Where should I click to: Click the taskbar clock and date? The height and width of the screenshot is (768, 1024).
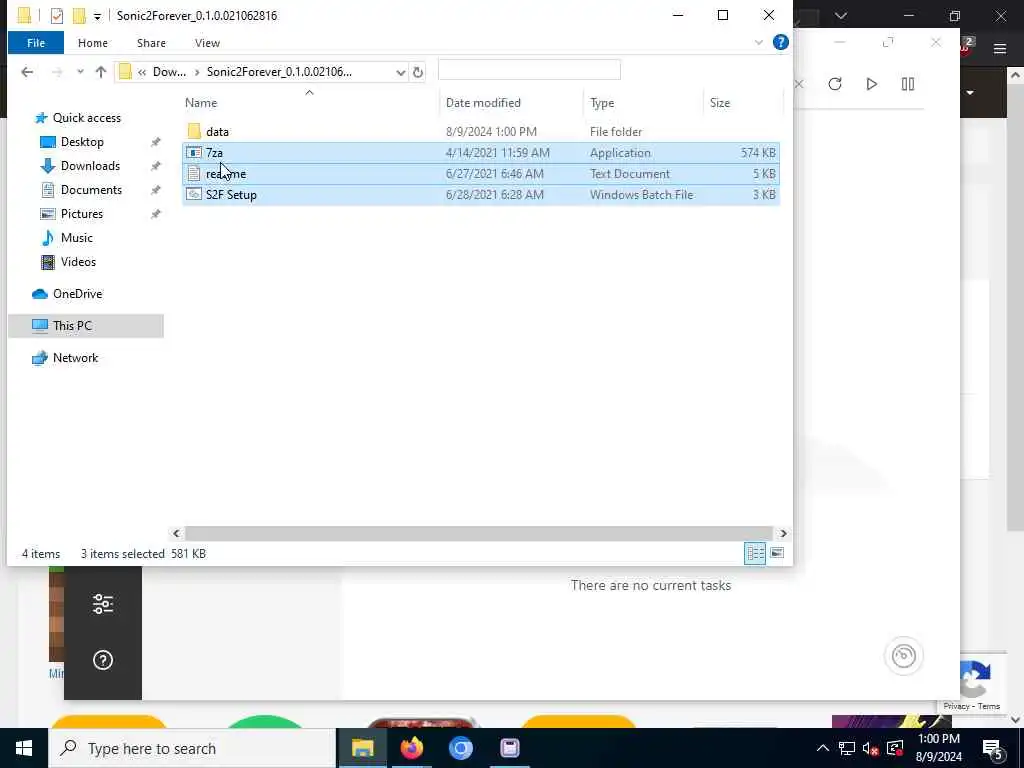(938, 748)
